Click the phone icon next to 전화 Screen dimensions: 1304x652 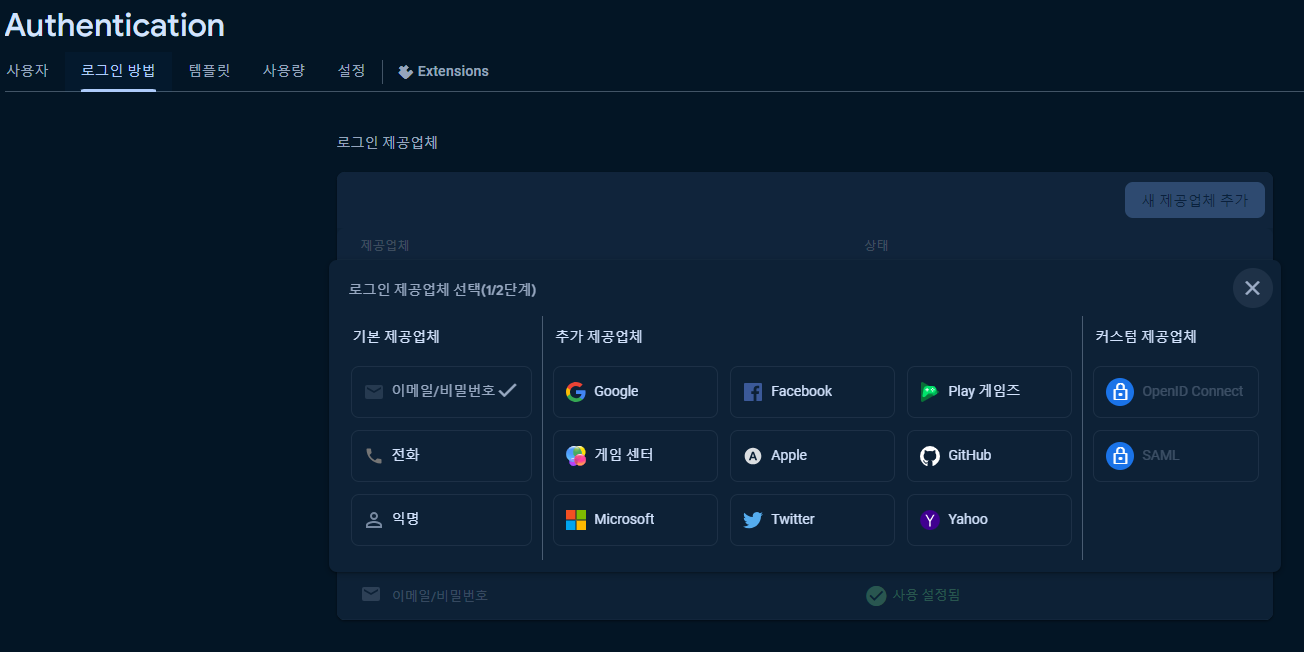[x=374, y=456]
